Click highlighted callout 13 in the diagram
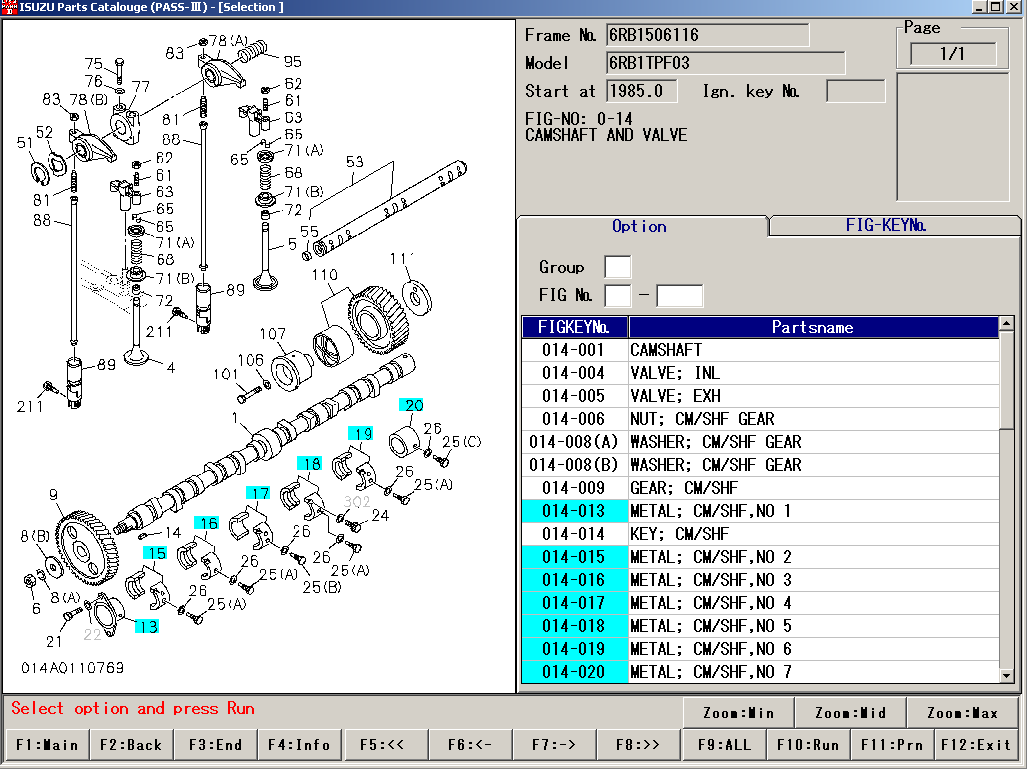This screenshot has height=769, width=1027. (x=147, y=627)
